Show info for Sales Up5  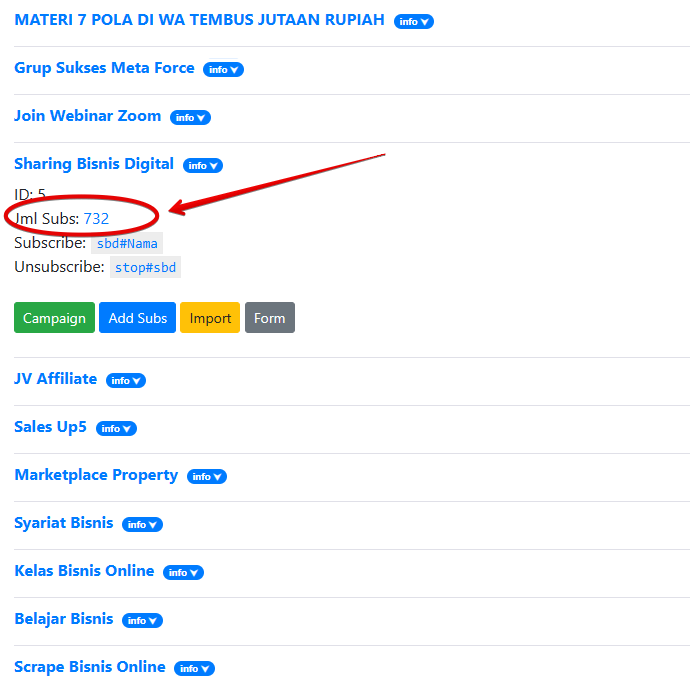116,429
